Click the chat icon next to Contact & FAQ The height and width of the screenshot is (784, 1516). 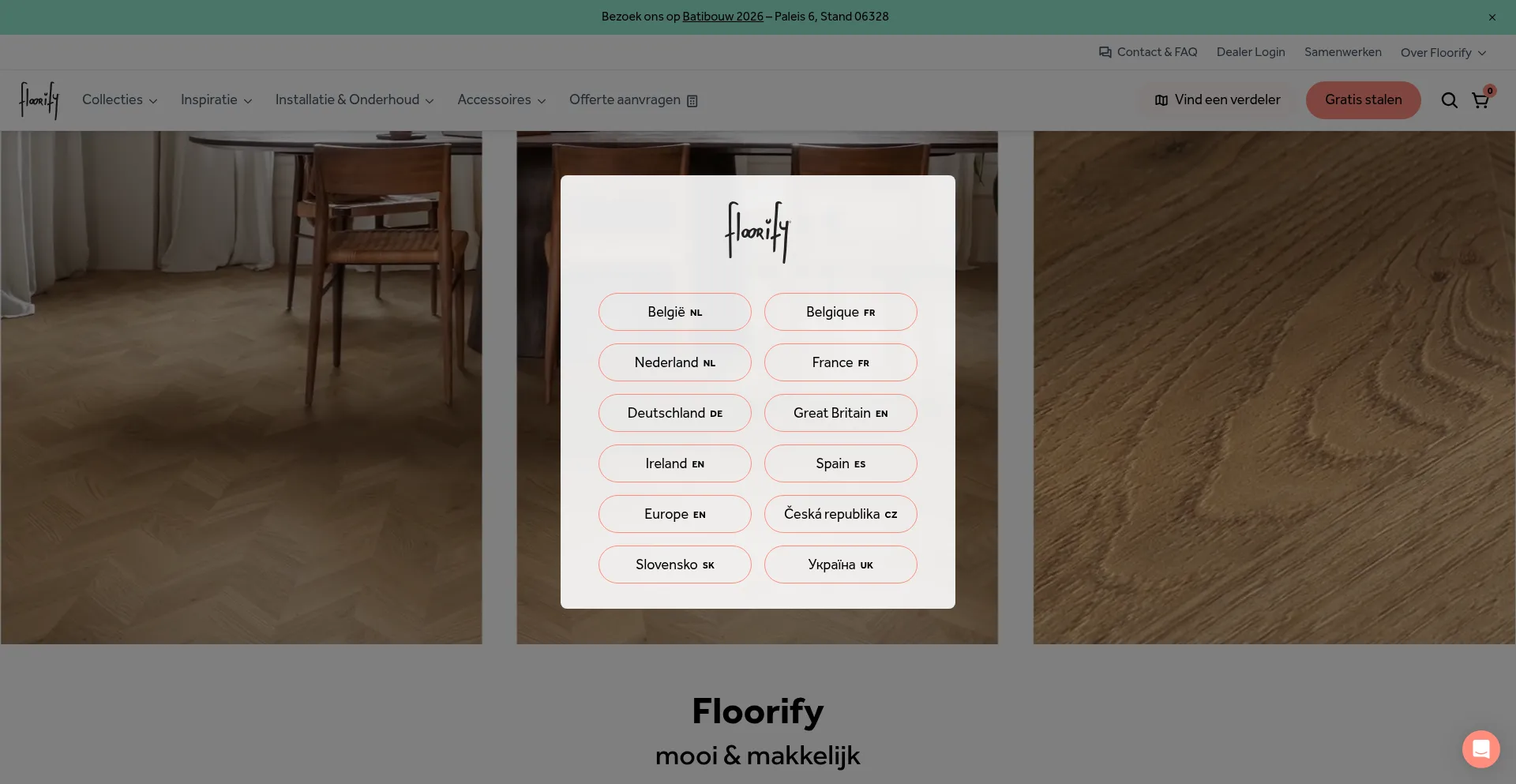(1104, 51)
